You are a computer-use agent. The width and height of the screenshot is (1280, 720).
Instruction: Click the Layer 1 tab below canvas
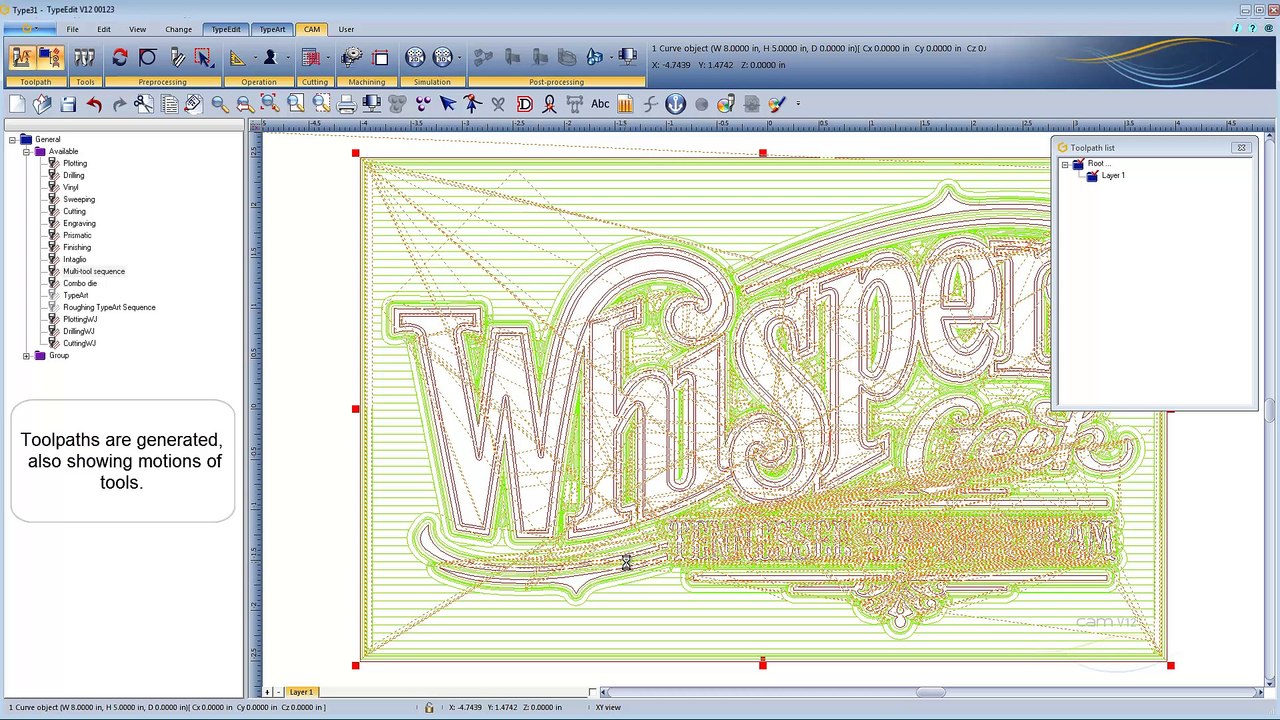(301, 692)
